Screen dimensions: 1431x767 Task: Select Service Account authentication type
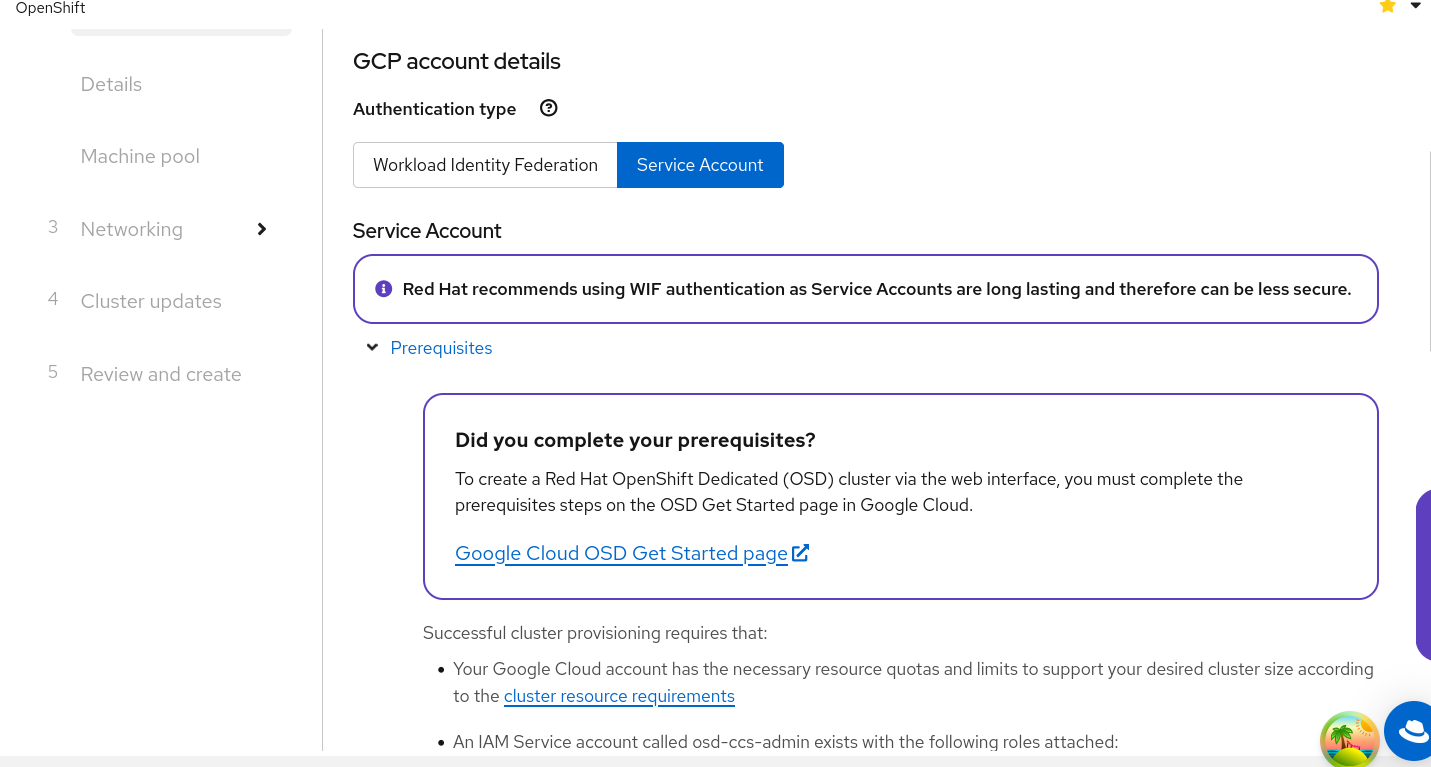(700, 165)
